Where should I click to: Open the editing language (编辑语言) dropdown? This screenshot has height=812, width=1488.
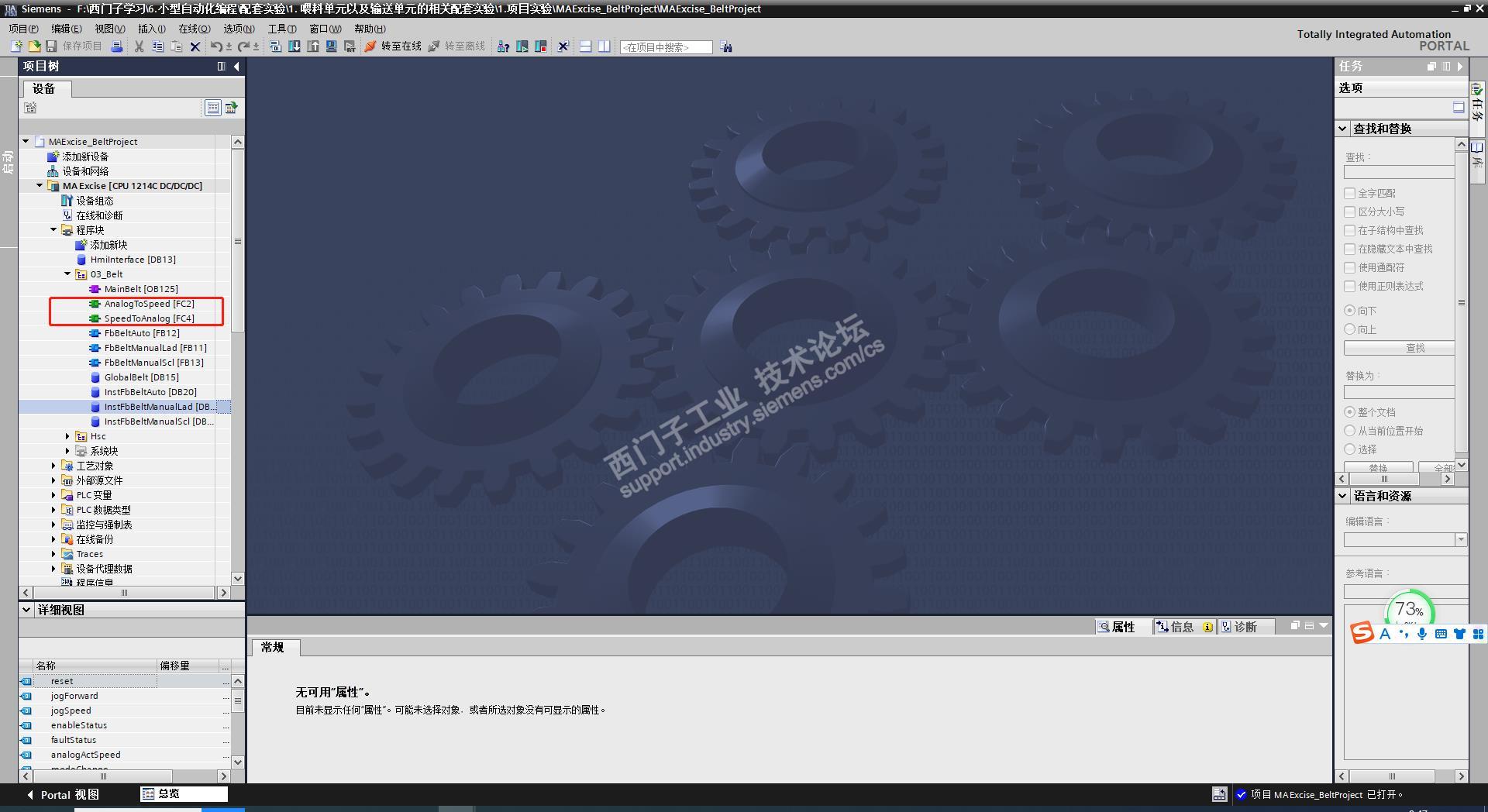click(x=1461, y=539)
